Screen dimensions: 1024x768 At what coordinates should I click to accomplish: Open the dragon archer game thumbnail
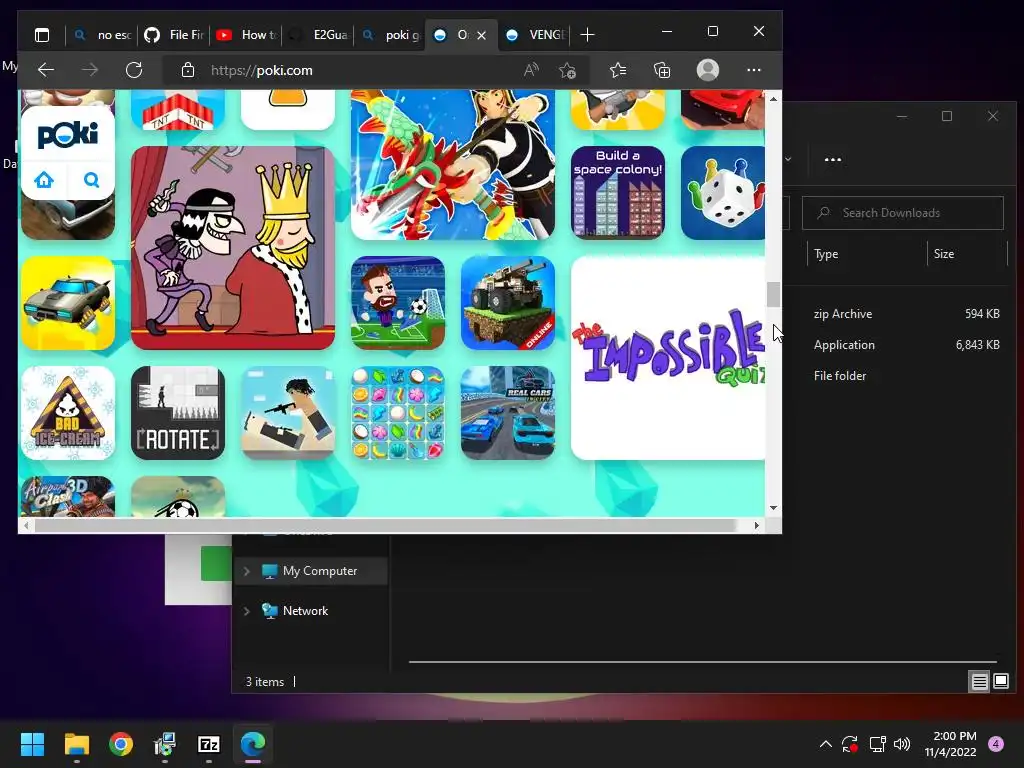453,165
